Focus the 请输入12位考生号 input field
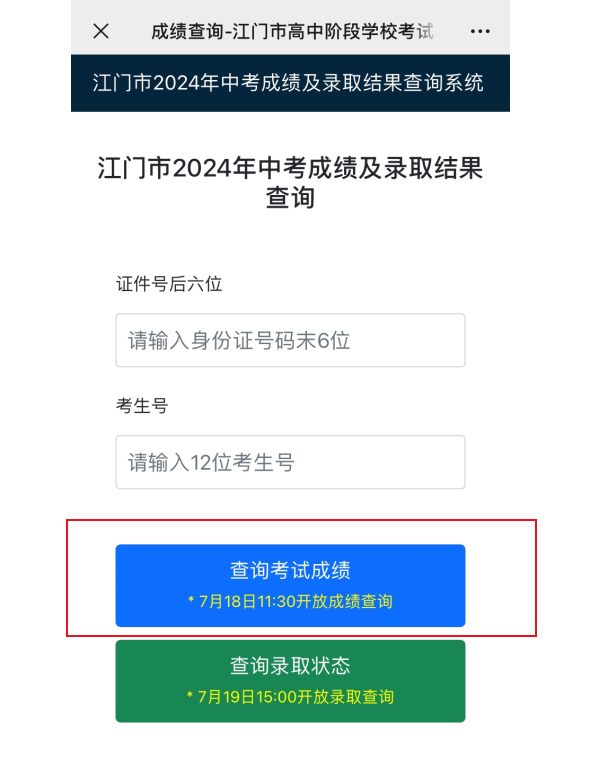 [290, 462]
